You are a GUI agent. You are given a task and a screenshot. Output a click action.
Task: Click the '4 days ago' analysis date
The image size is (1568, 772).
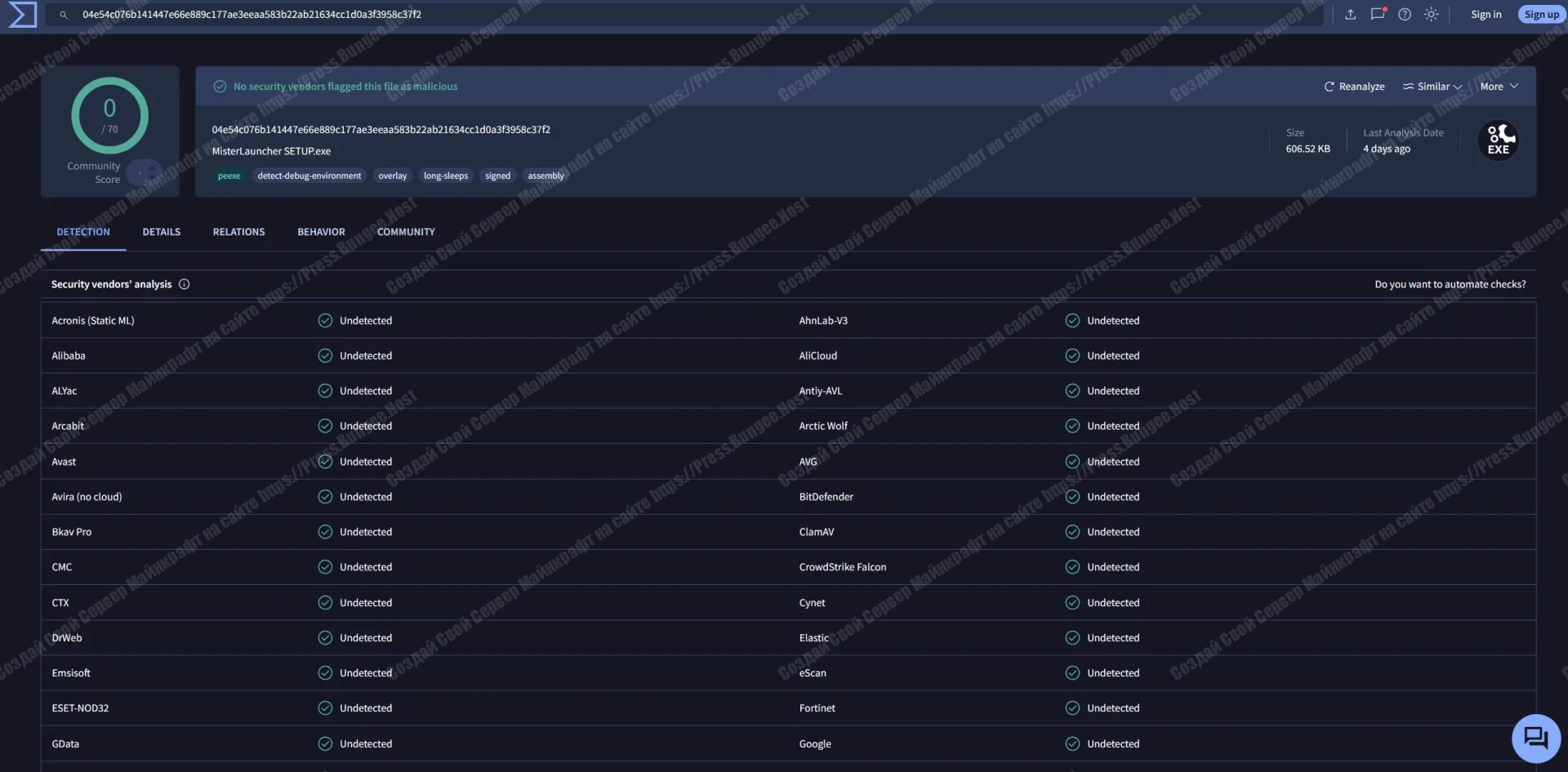pyautogui.click(x=1386, y=149)
